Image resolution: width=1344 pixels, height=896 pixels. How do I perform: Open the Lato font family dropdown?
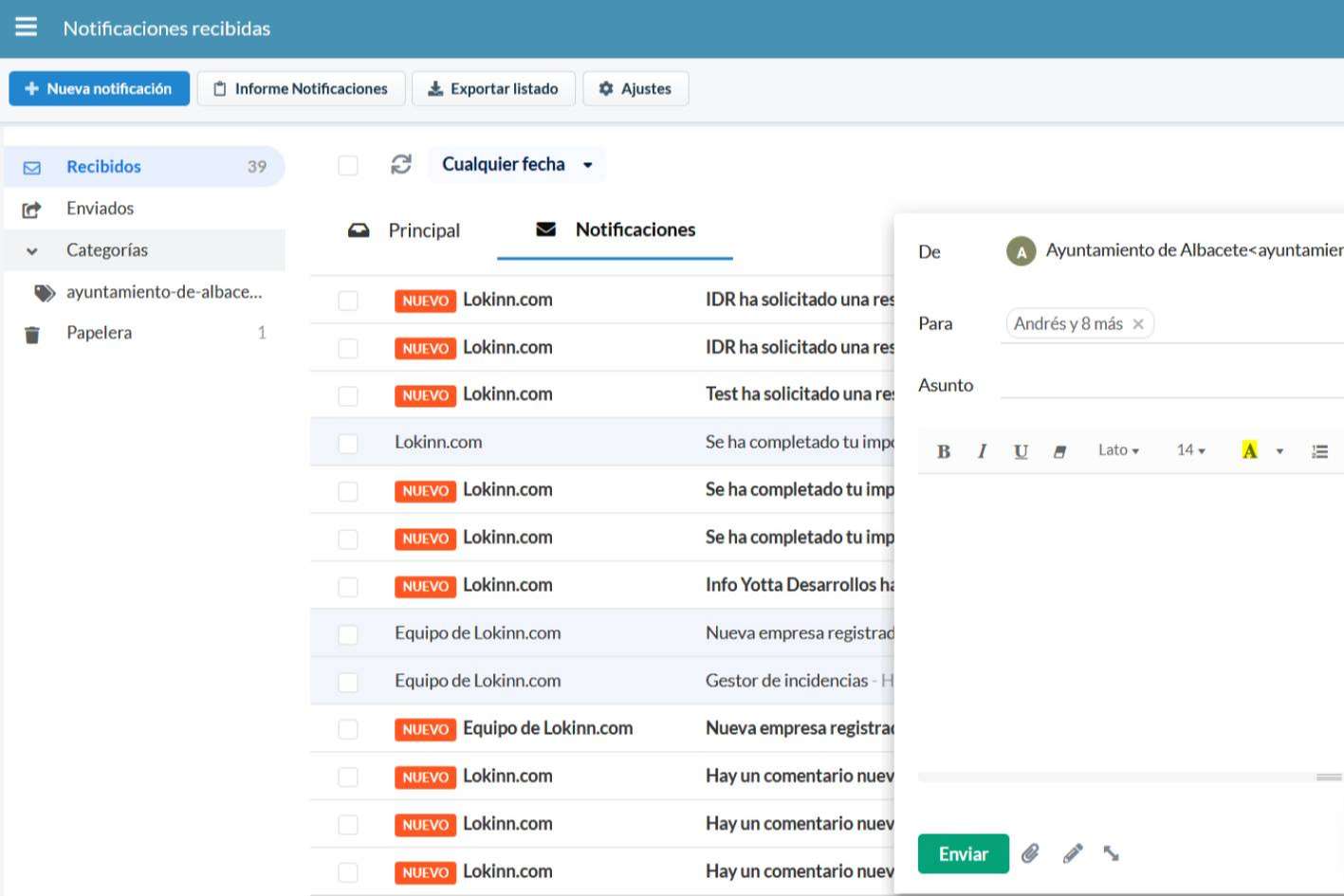pyautogui.click(x=1118, y=450)
